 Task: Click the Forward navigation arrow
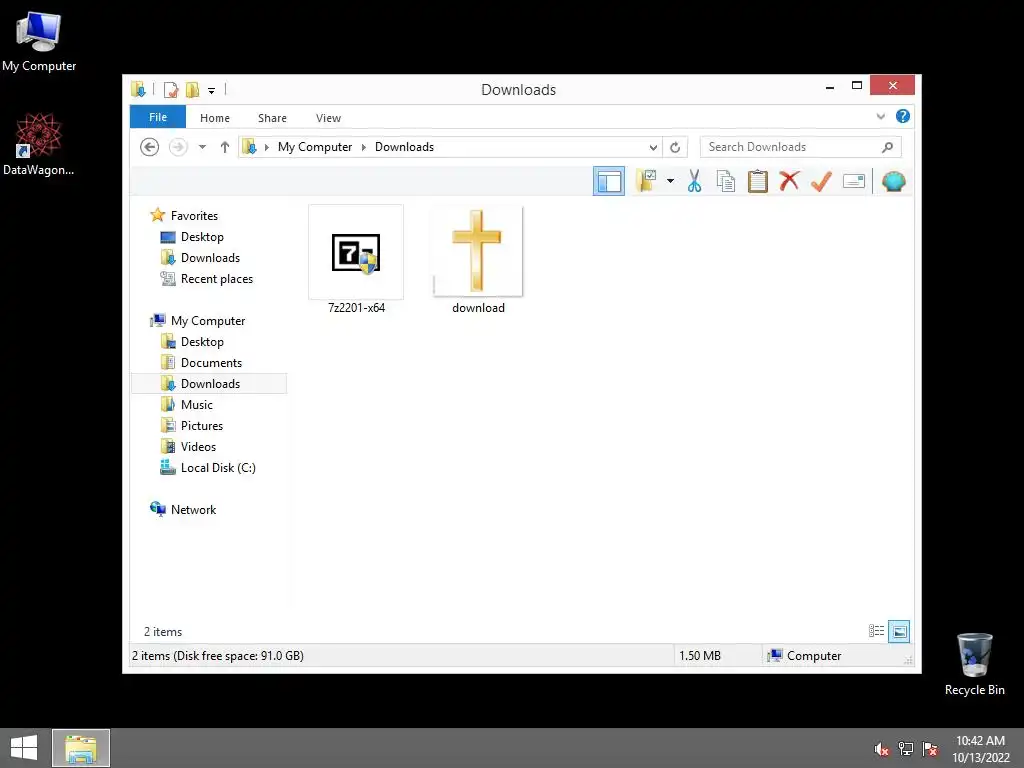click(x=178, y=147)
